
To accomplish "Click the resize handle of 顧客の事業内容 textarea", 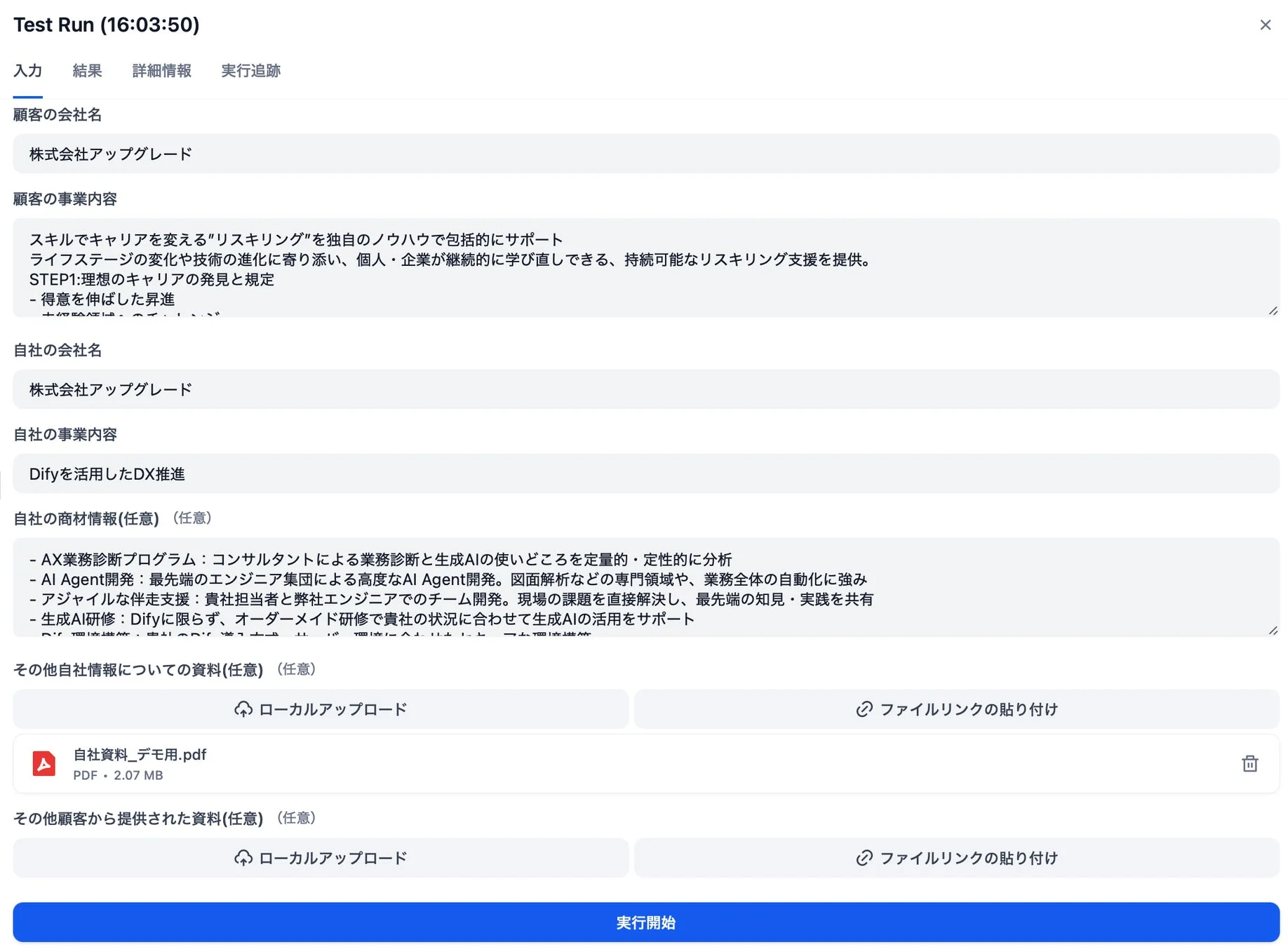I will [x=1273, y=309].
